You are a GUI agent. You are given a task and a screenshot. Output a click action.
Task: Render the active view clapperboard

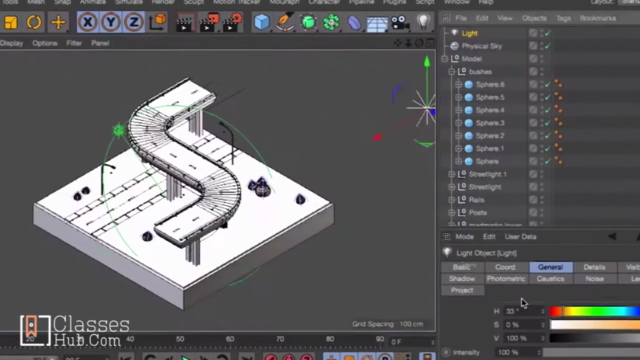point(184,22)
